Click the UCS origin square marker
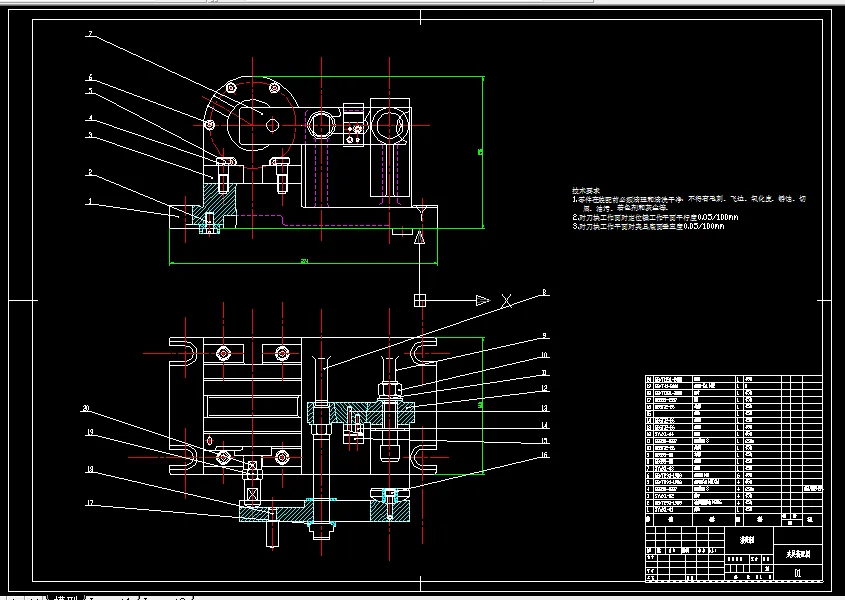This screenshot has height=600, width=845. pos(420,300)
